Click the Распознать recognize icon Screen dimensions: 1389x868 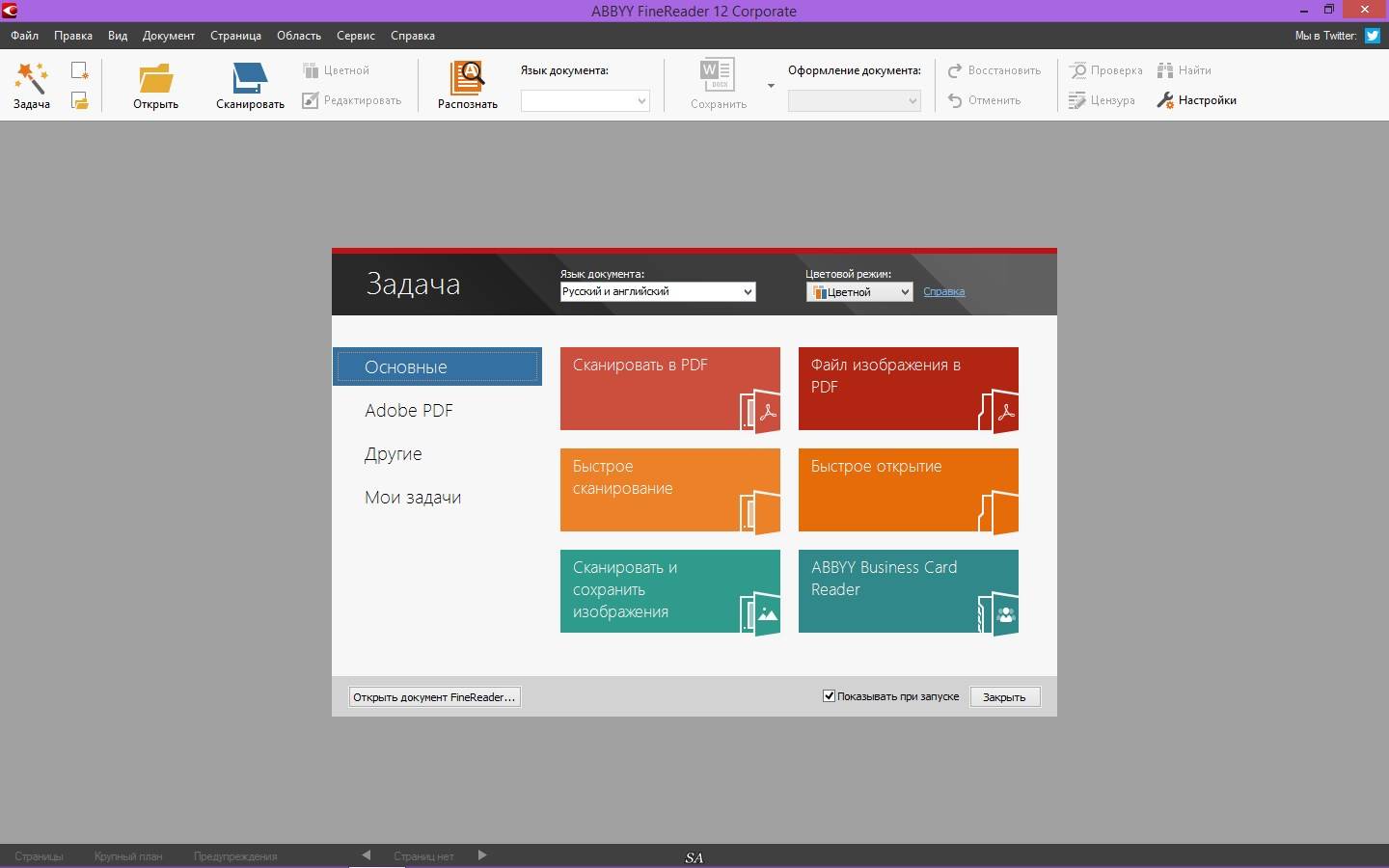pyautogui.click(x=468, y=77)
